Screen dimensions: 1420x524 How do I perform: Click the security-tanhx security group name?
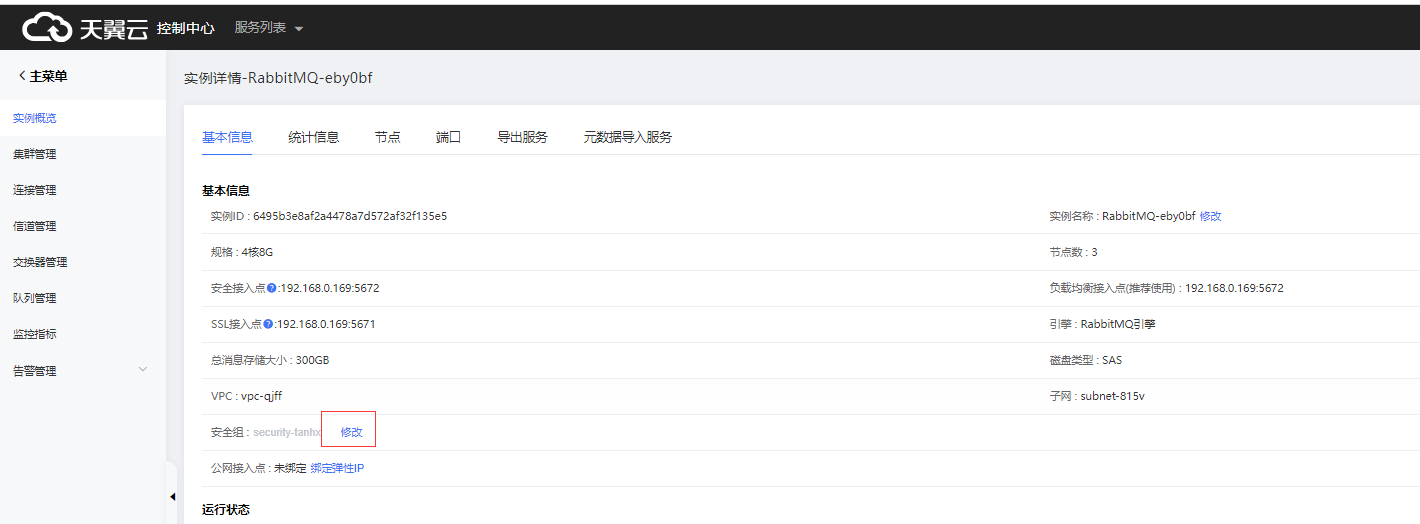(x=287, y=432)
